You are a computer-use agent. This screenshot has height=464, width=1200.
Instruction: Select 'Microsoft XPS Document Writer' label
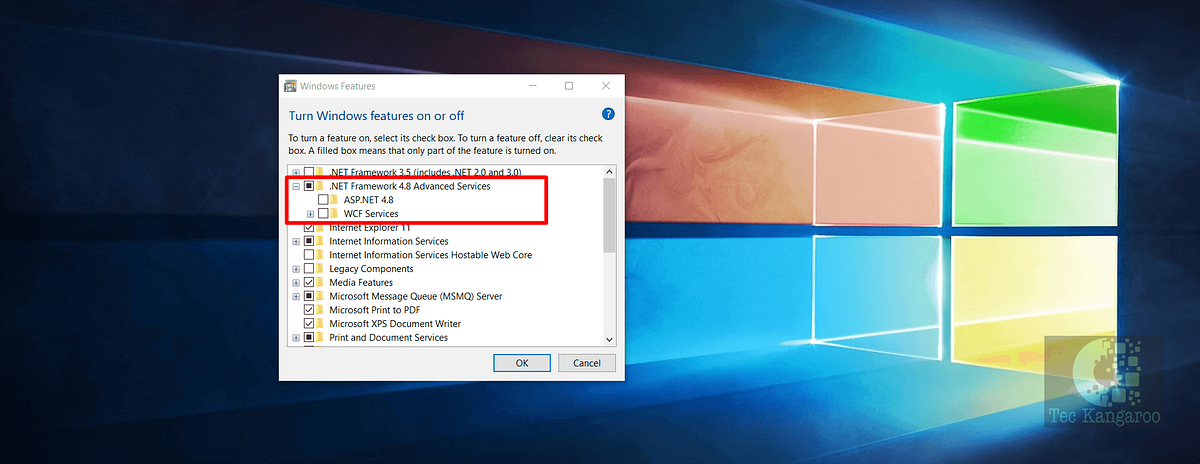(x=395, y=324)
